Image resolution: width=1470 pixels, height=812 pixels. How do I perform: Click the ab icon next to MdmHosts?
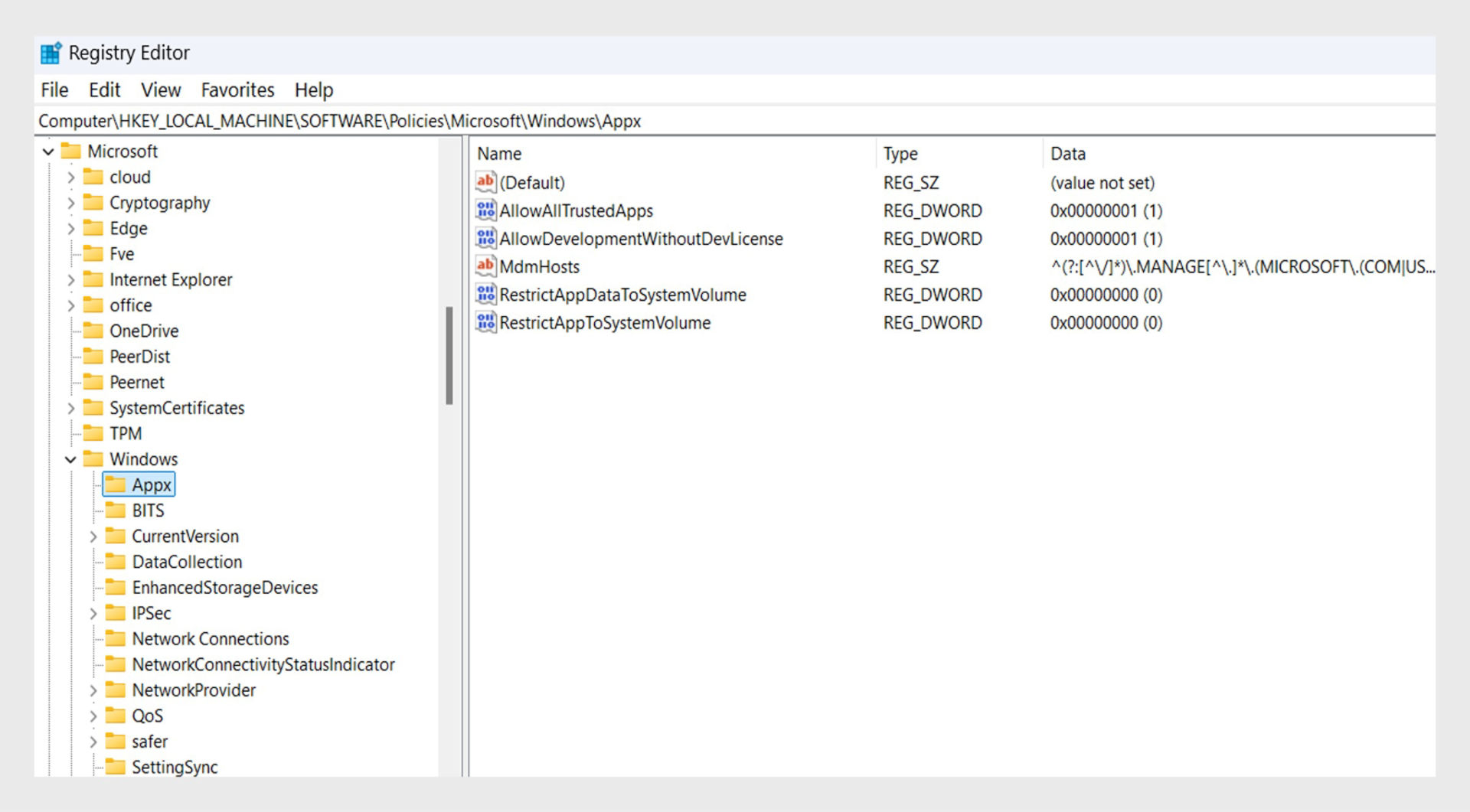point(485,266)
